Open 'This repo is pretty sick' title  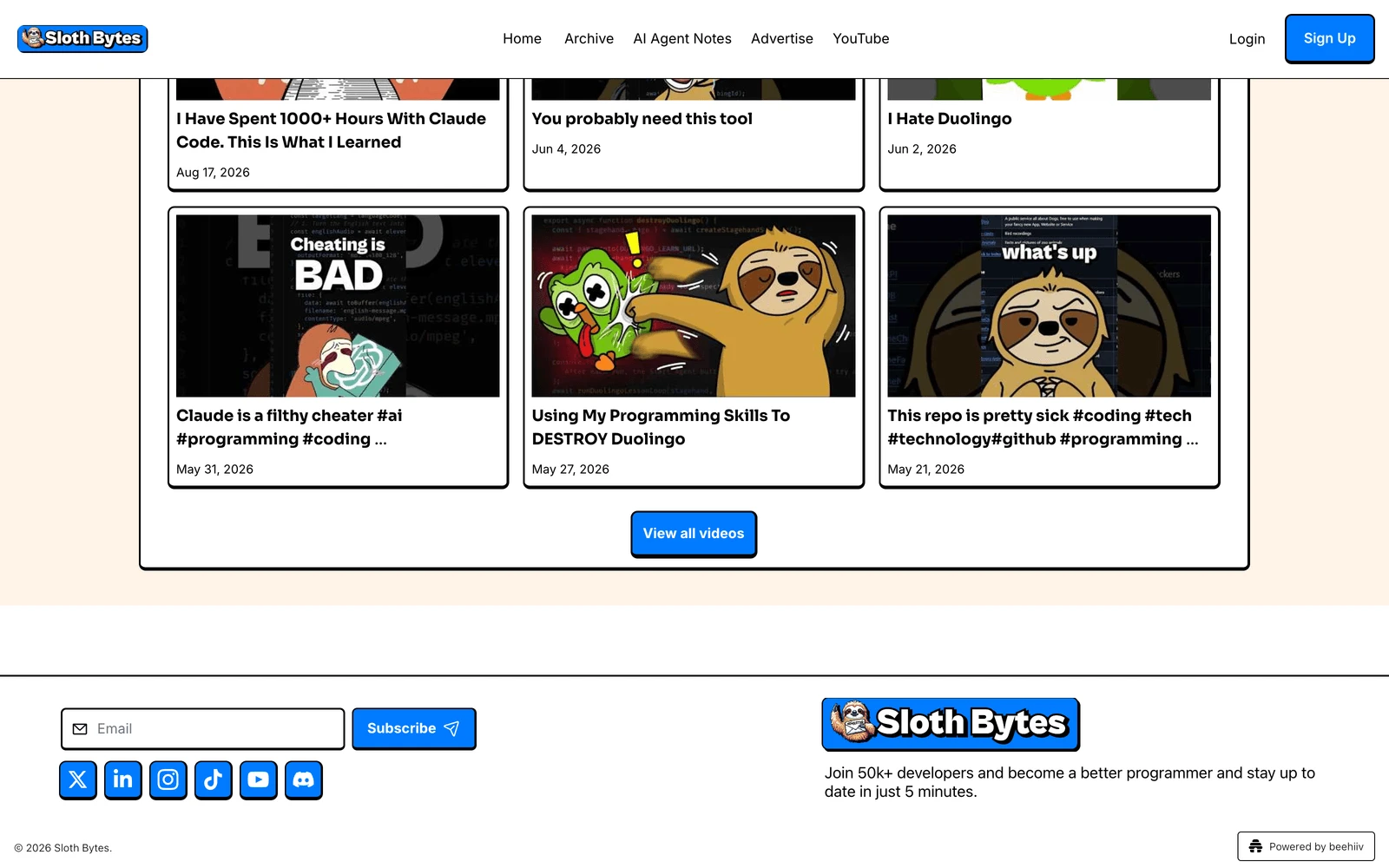click(1043, 427)
